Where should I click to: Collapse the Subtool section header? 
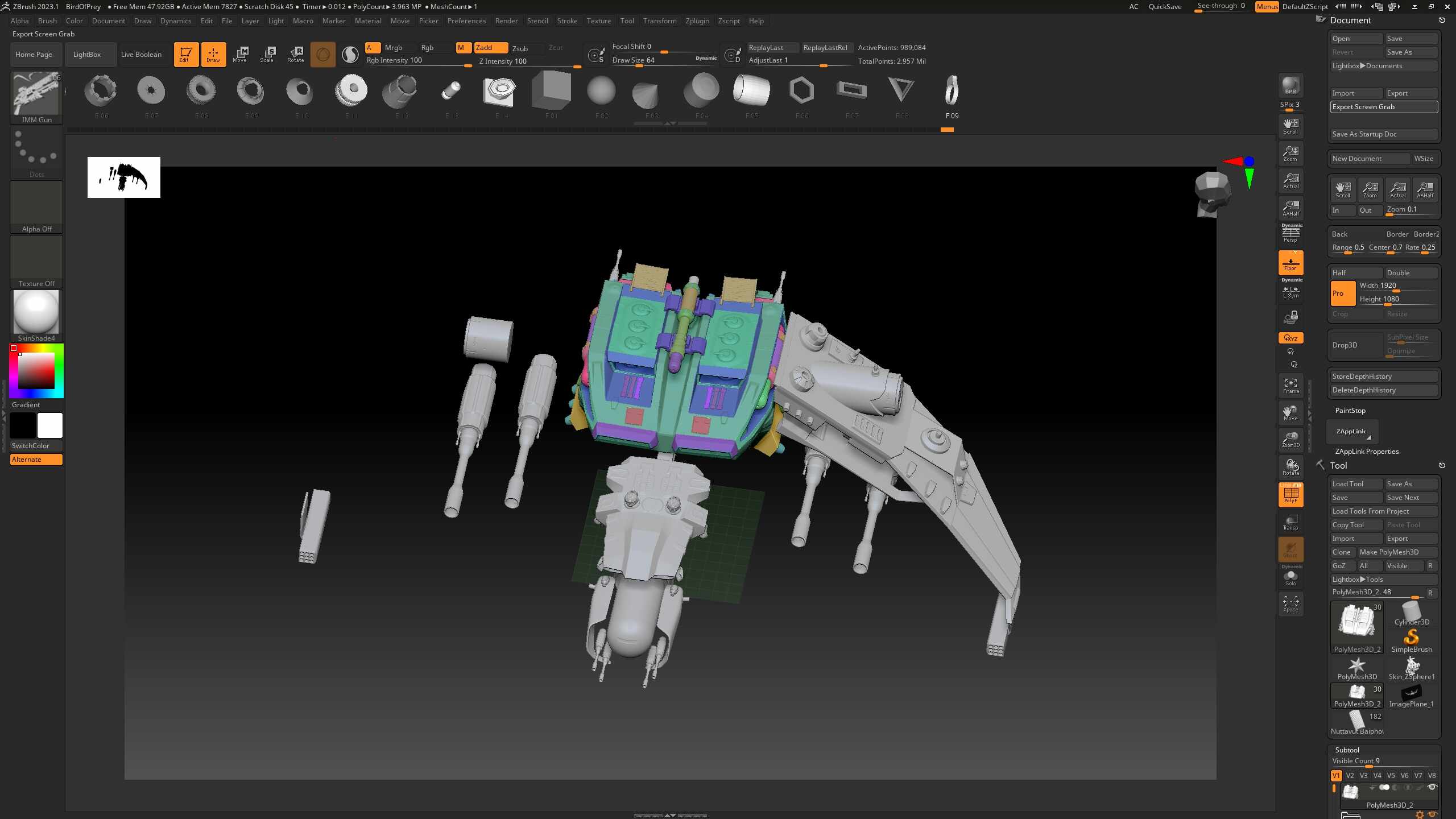pyautogui.click(x=1347, y=750)
